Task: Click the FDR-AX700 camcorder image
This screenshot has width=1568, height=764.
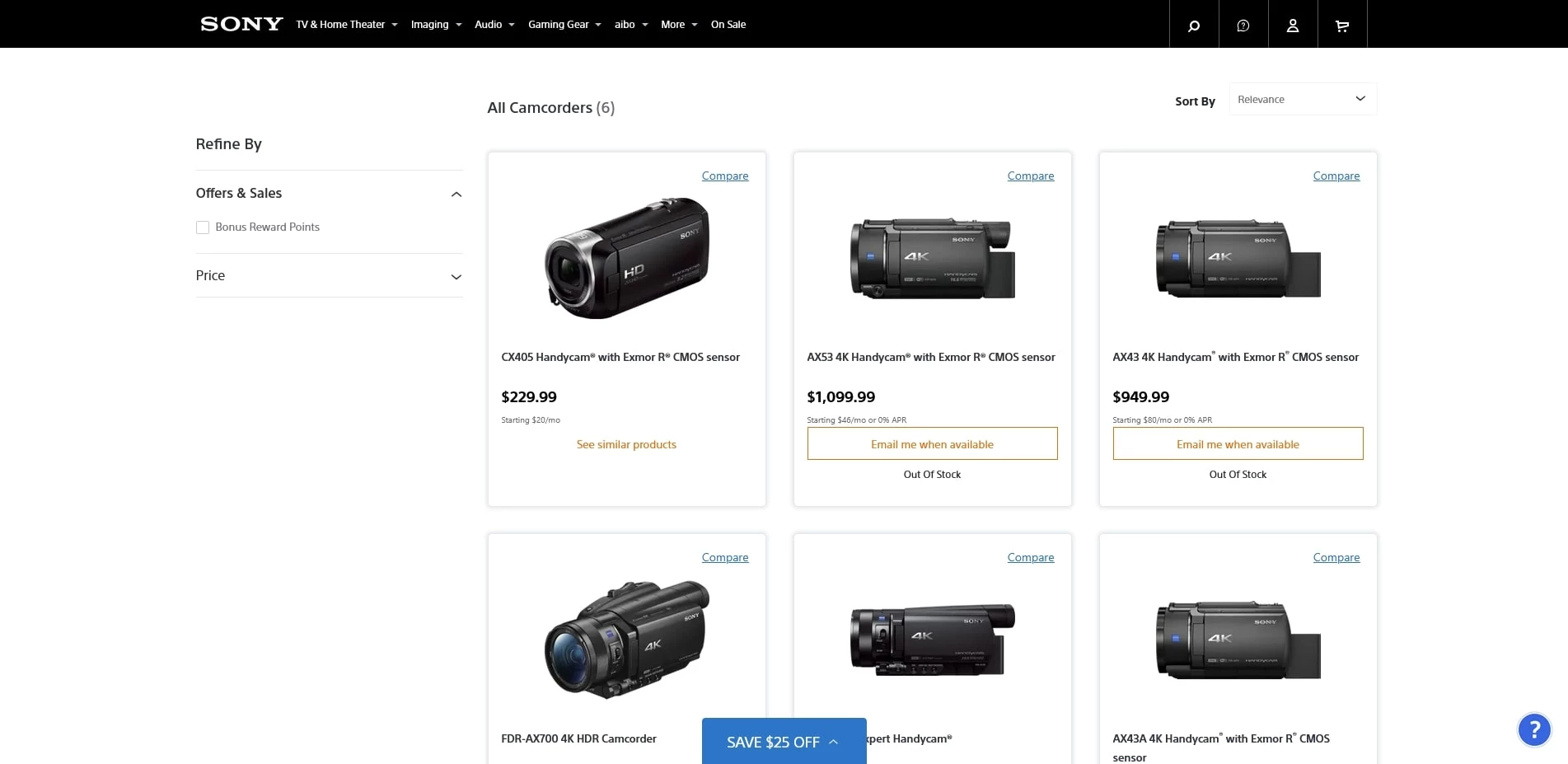Action: pos(627,640)
